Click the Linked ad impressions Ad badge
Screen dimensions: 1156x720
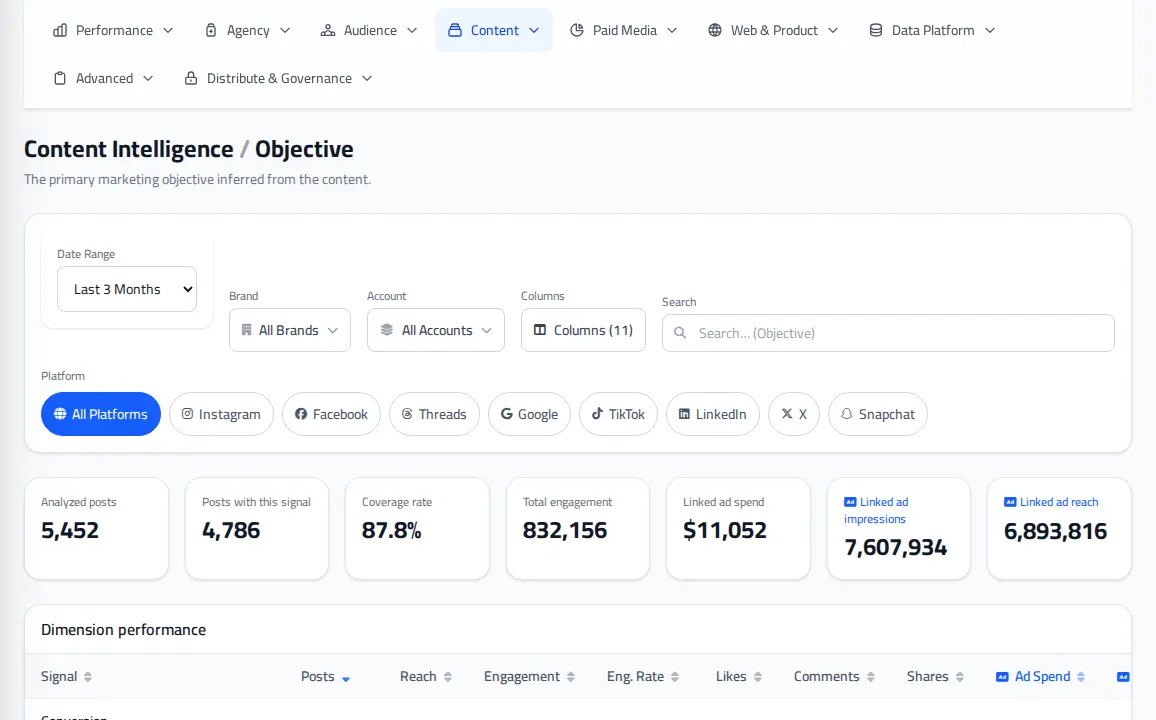coord(850,502)
